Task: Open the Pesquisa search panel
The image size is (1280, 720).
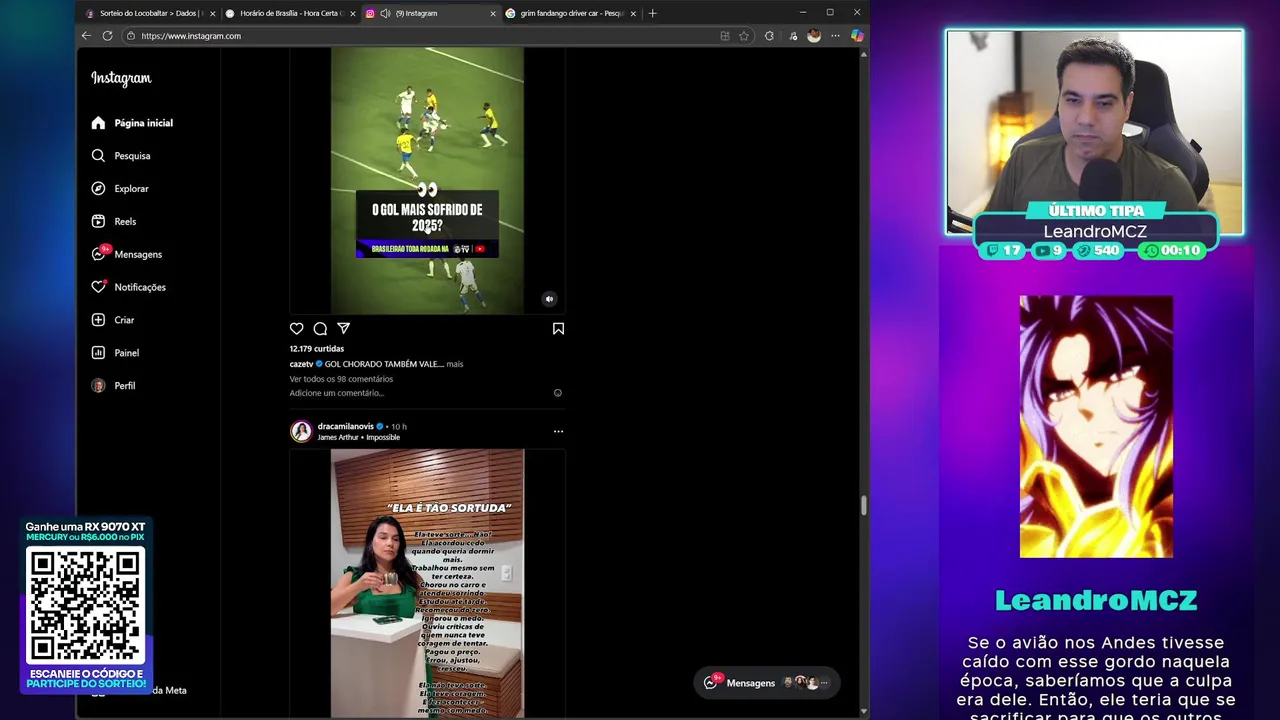Action: click(x=121, y=156)
